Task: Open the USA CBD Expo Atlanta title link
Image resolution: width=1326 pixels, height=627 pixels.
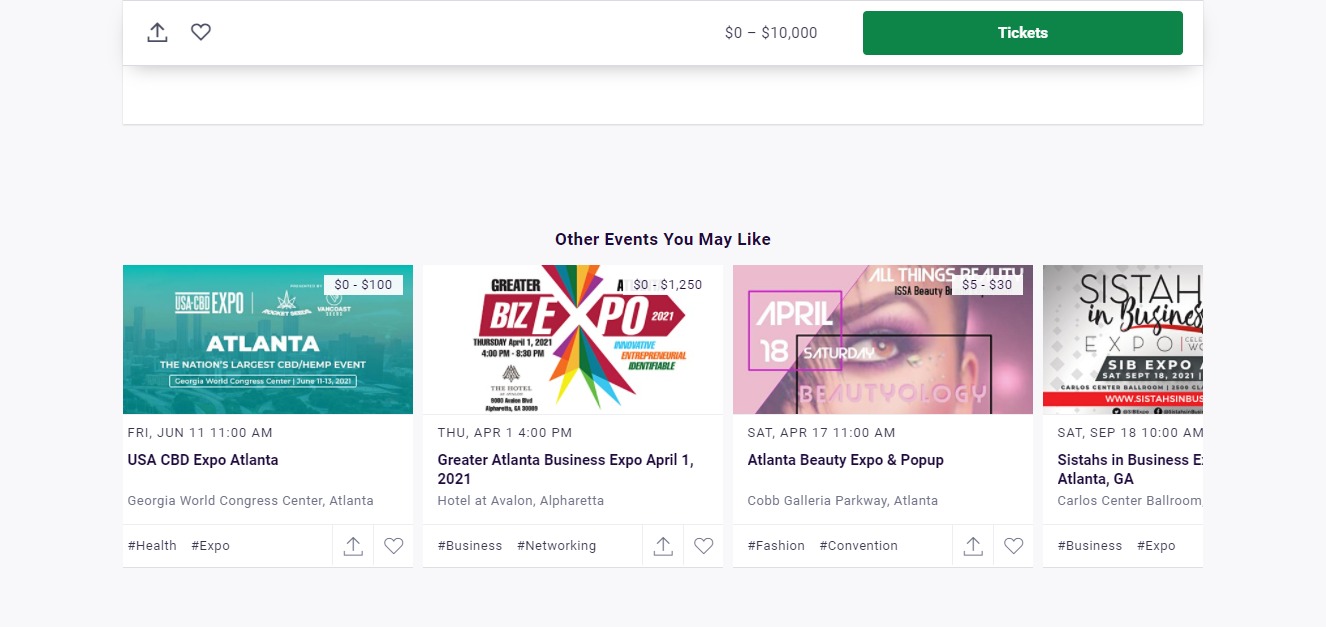Action: coord(203,460)
